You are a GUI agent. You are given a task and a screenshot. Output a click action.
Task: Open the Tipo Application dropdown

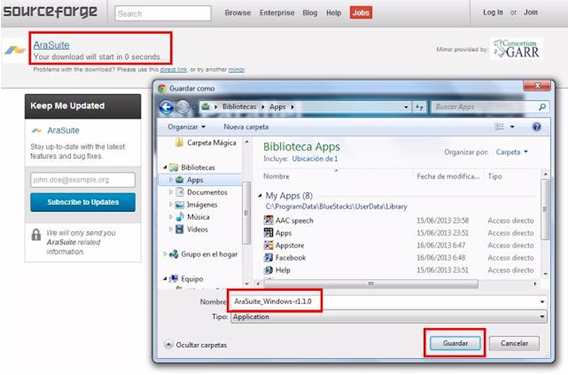pos(388,317)
